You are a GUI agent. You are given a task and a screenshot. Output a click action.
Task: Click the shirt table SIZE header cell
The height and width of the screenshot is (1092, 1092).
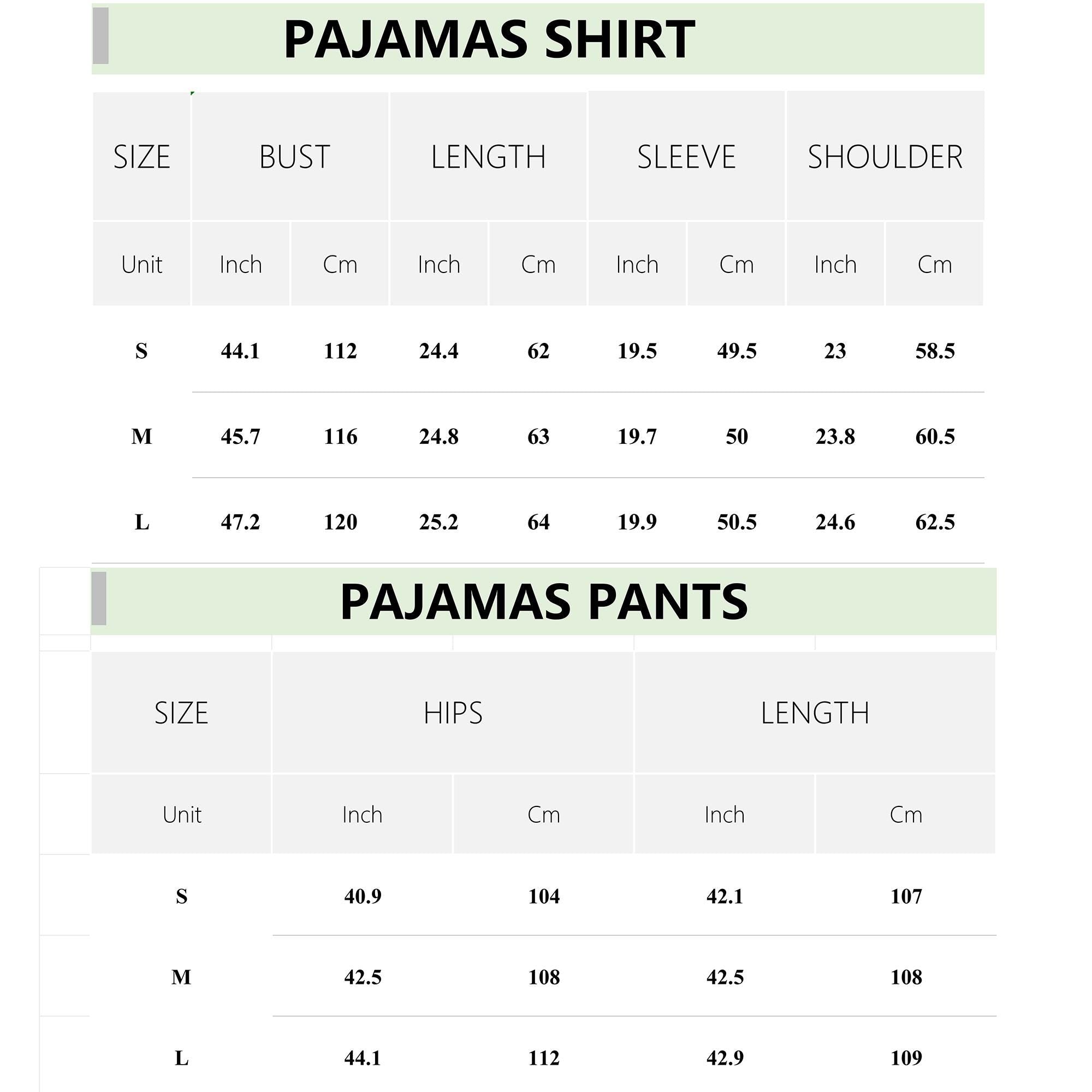141,156
